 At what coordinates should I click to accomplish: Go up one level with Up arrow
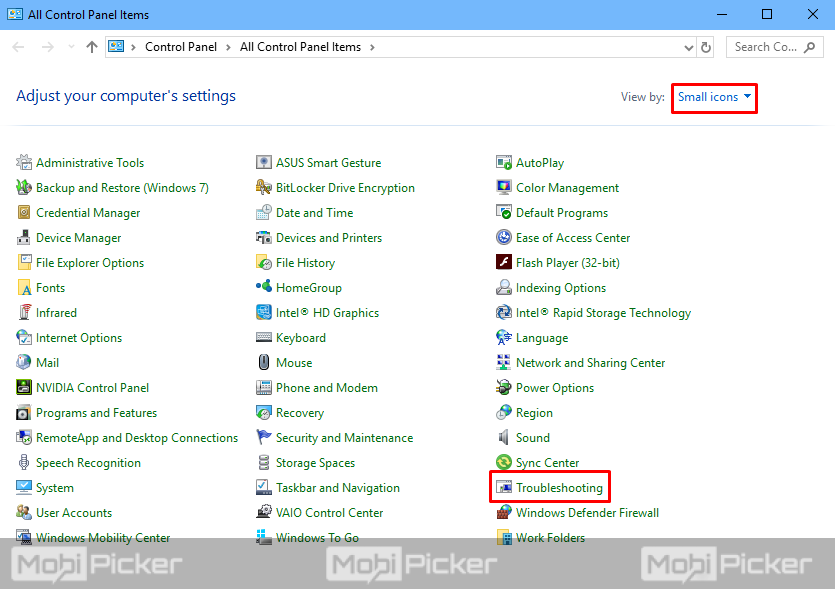[x=92, y=47]
